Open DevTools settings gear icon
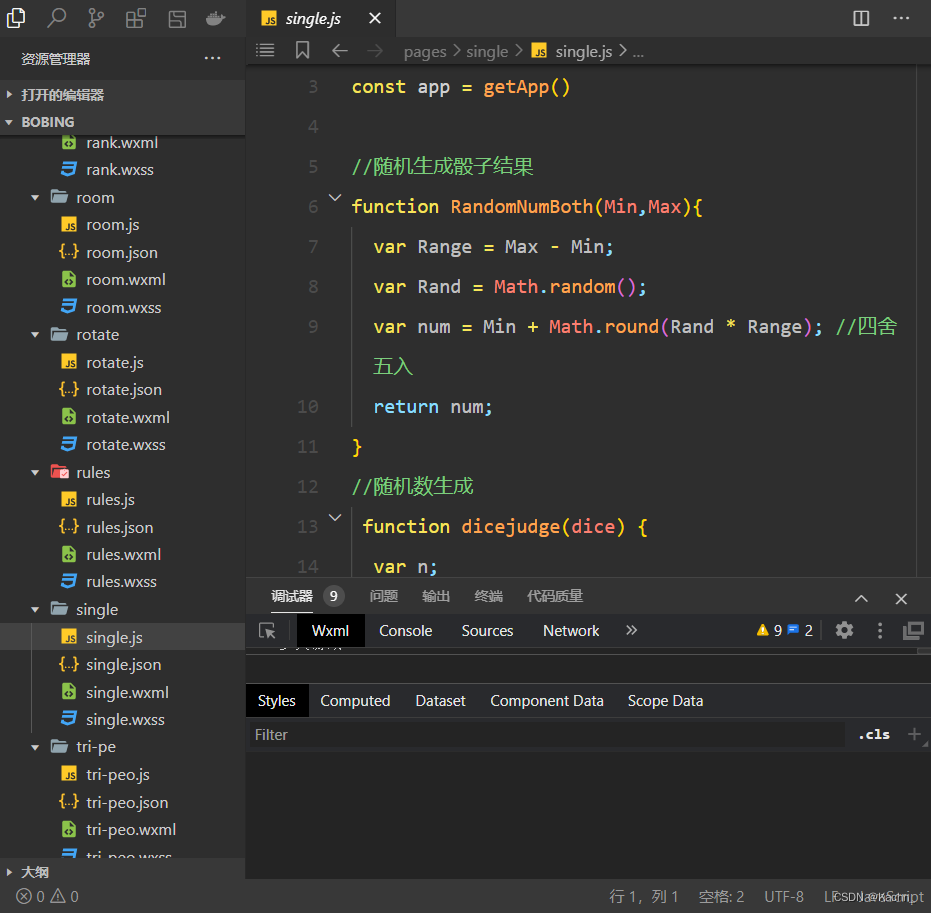 point(845,630)
